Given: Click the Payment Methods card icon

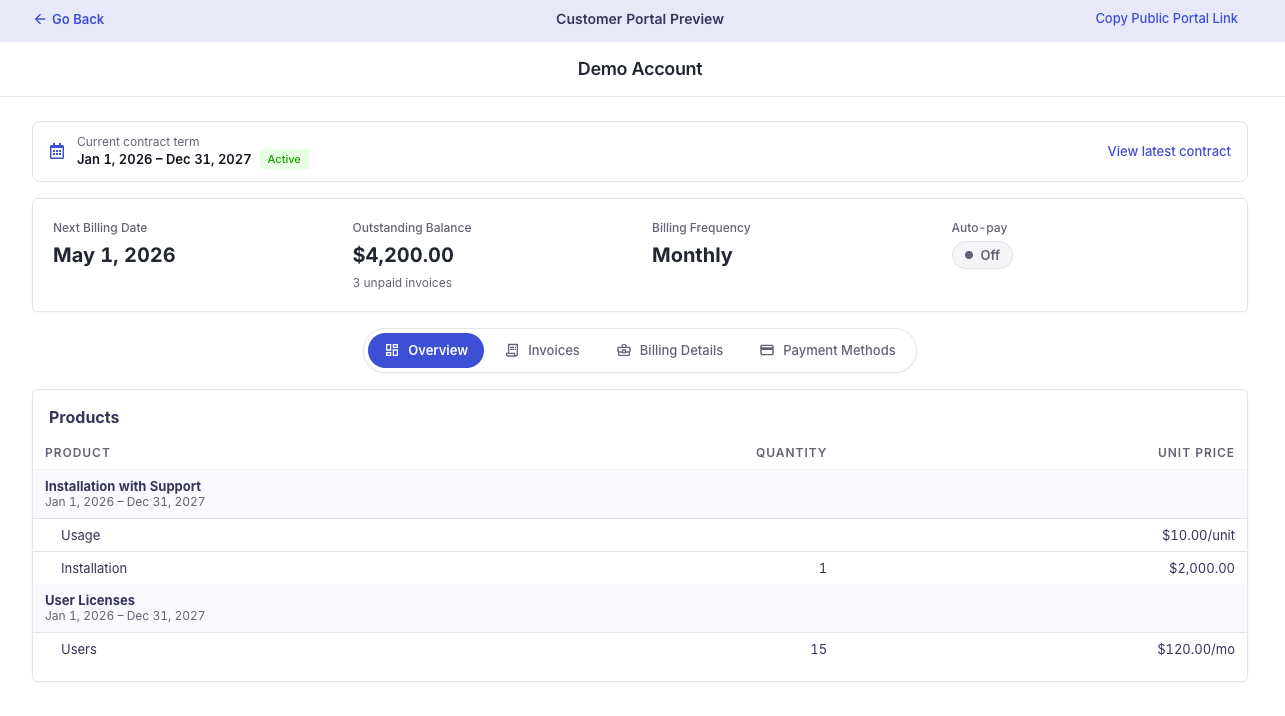Looking at the screenshot, I should 767,350.
